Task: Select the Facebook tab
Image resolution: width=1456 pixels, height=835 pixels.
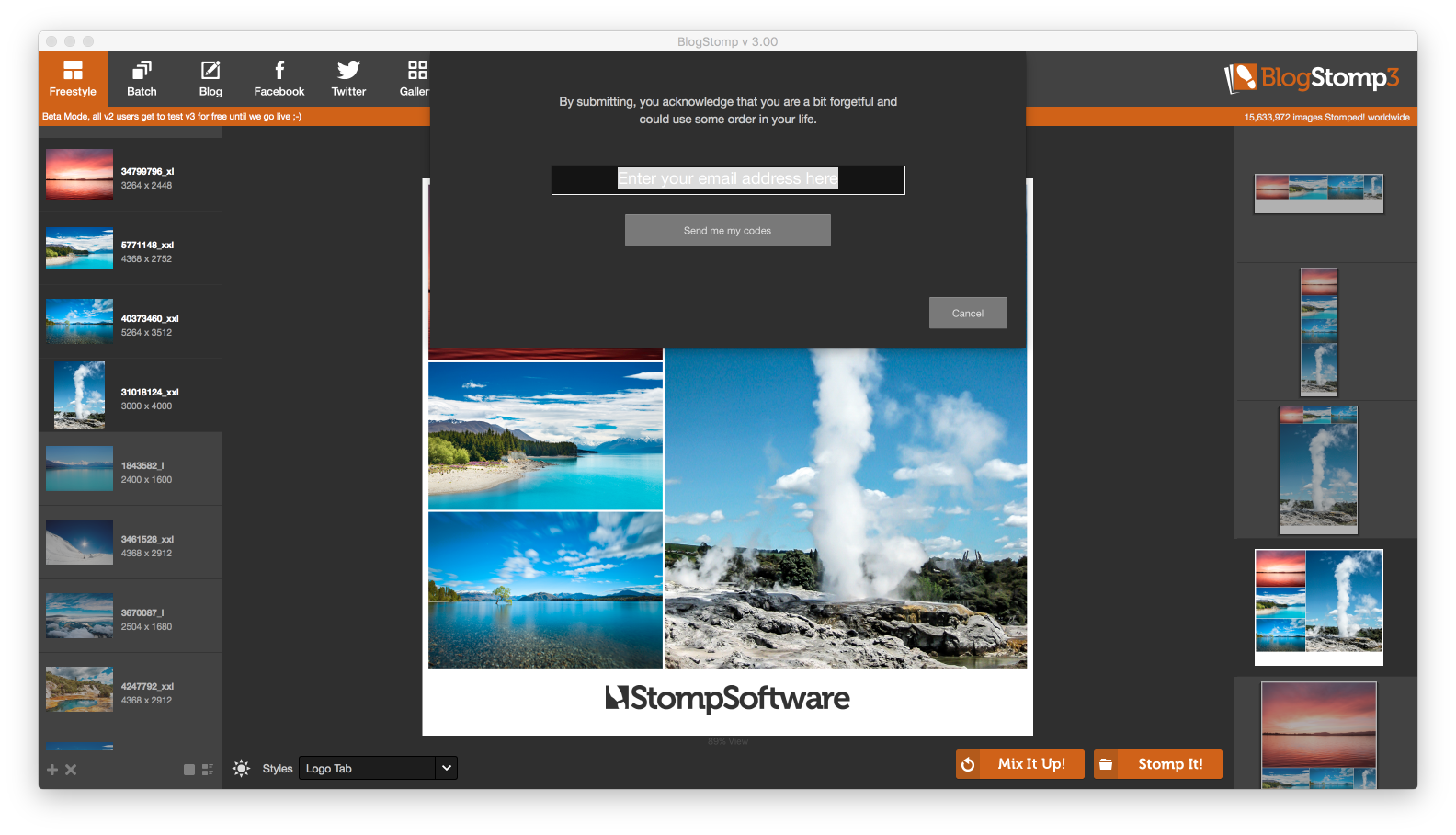Action: [x=279, y=79]
